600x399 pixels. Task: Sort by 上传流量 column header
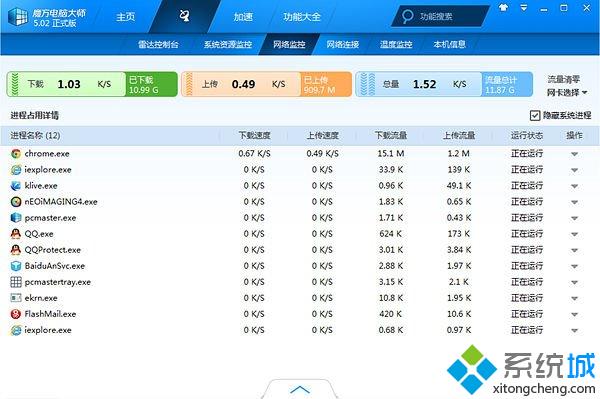point(459,135)
